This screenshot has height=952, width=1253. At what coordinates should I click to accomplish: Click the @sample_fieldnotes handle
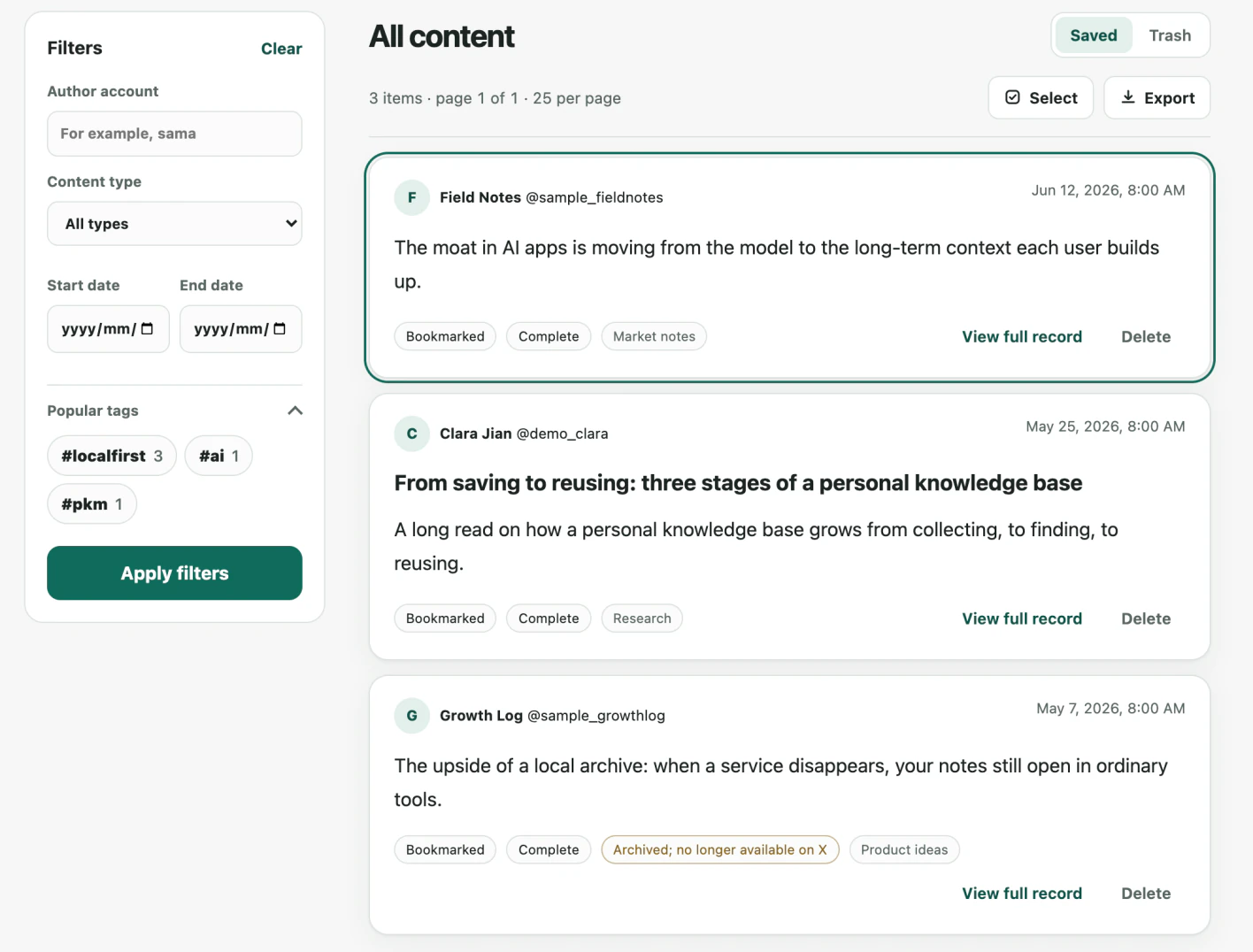pos(595,197)
